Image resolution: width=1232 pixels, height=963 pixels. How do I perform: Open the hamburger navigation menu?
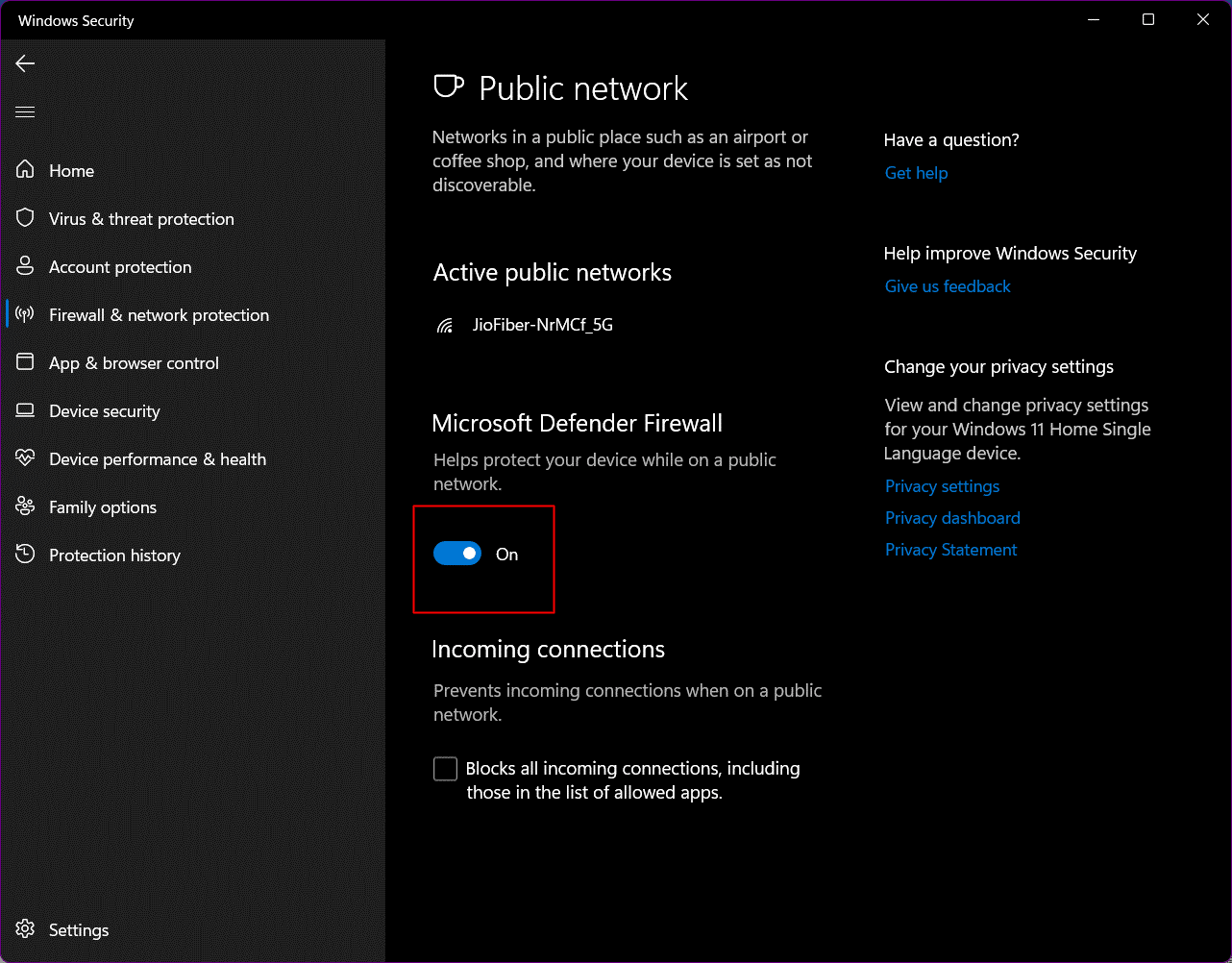click(x=25, y=112)
